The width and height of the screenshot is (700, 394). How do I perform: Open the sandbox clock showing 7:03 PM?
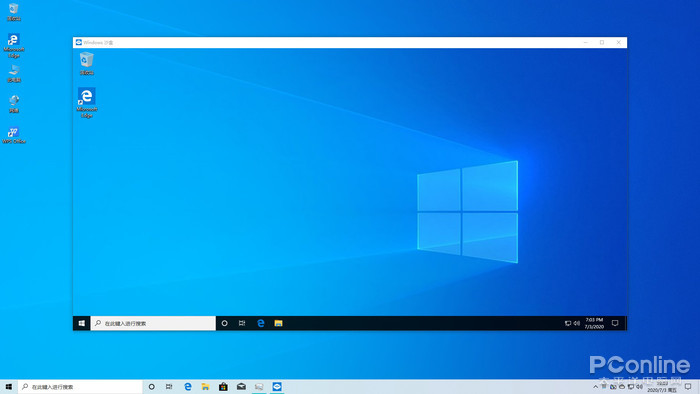pos(594,323)
